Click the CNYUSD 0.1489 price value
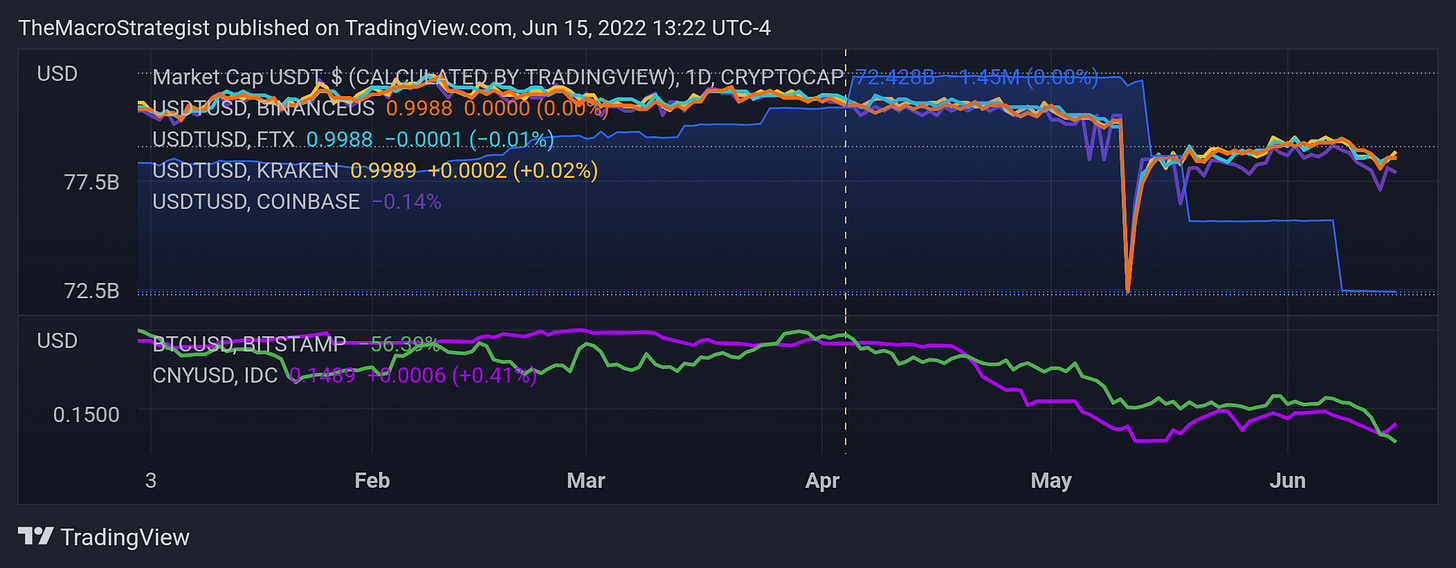This screenshot has width=1456, height=568. click(323, 376)
